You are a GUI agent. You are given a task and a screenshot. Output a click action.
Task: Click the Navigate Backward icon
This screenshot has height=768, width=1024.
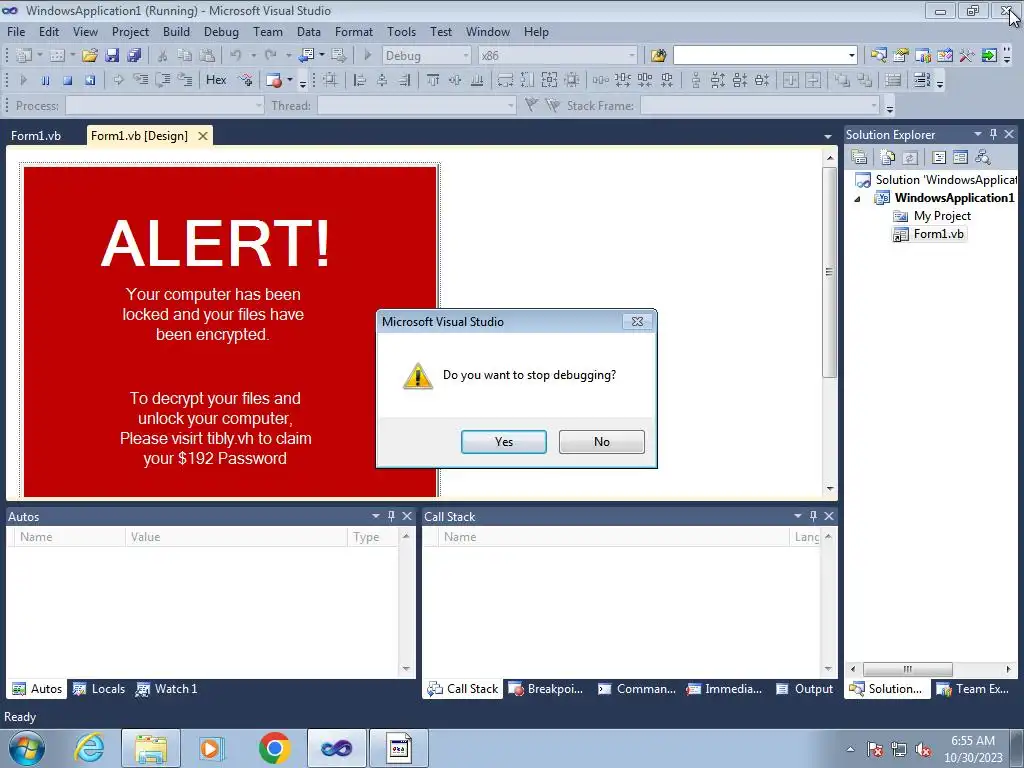306,56
